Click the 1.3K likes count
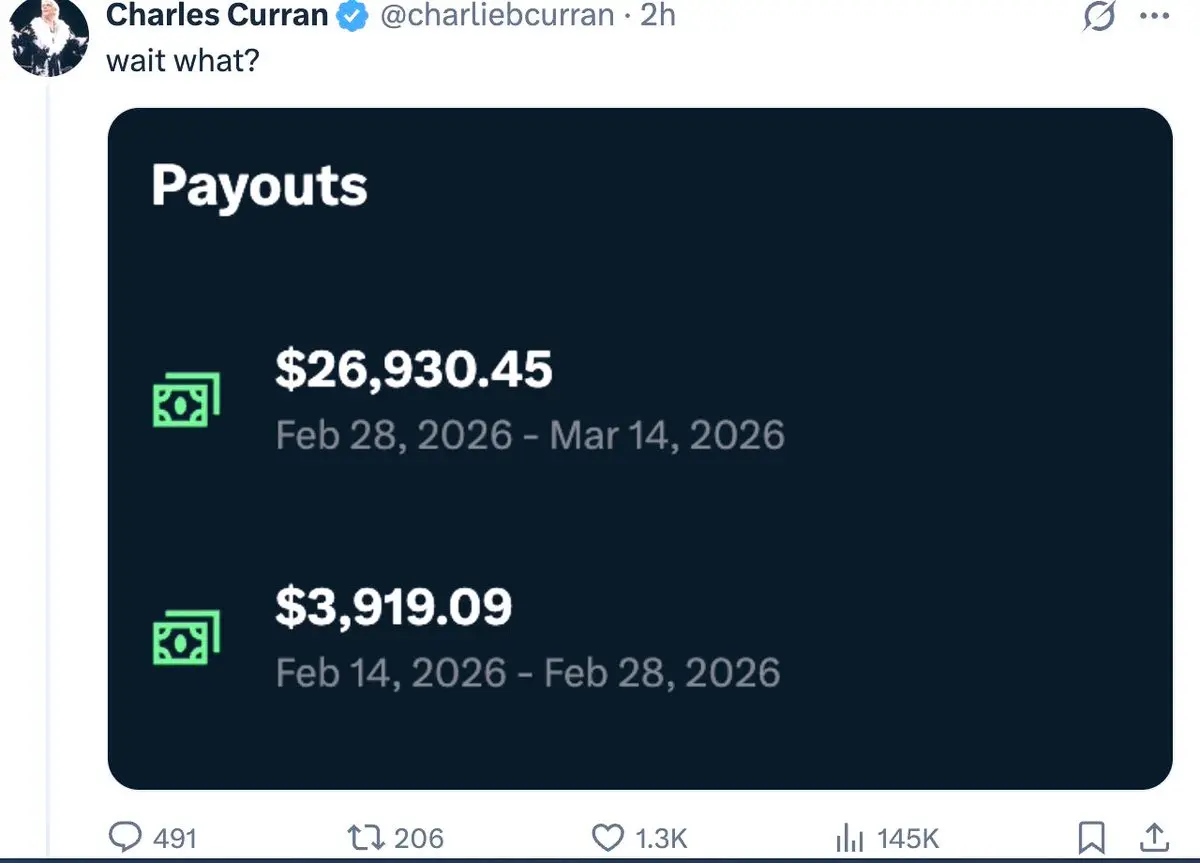 [x=663, y=838]
